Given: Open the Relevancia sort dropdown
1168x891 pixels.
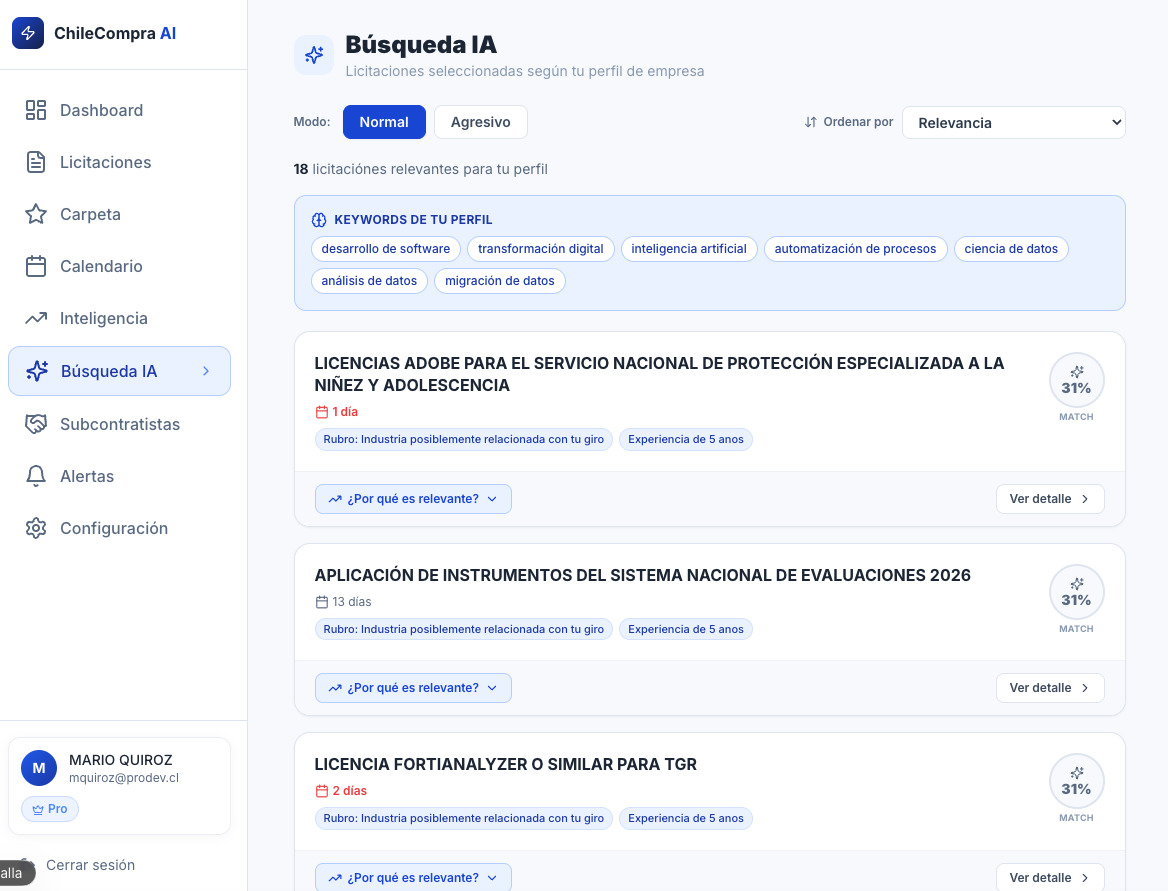Looking at the screenshot, I should tap(1013, 123).
